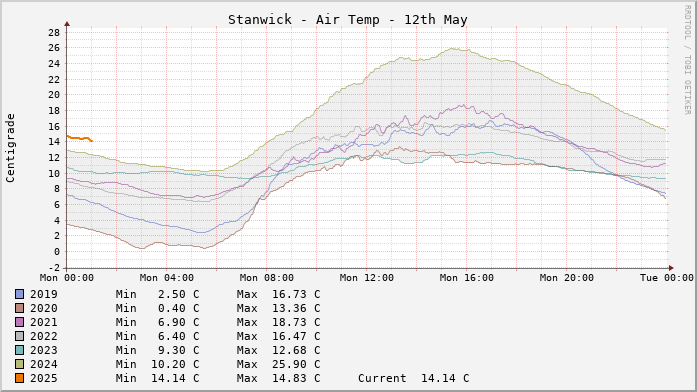The width and height of the screenshot is (697, 392).
Task: Click the 2025 Min value '14.14 C'
Action: click(175, 379)
